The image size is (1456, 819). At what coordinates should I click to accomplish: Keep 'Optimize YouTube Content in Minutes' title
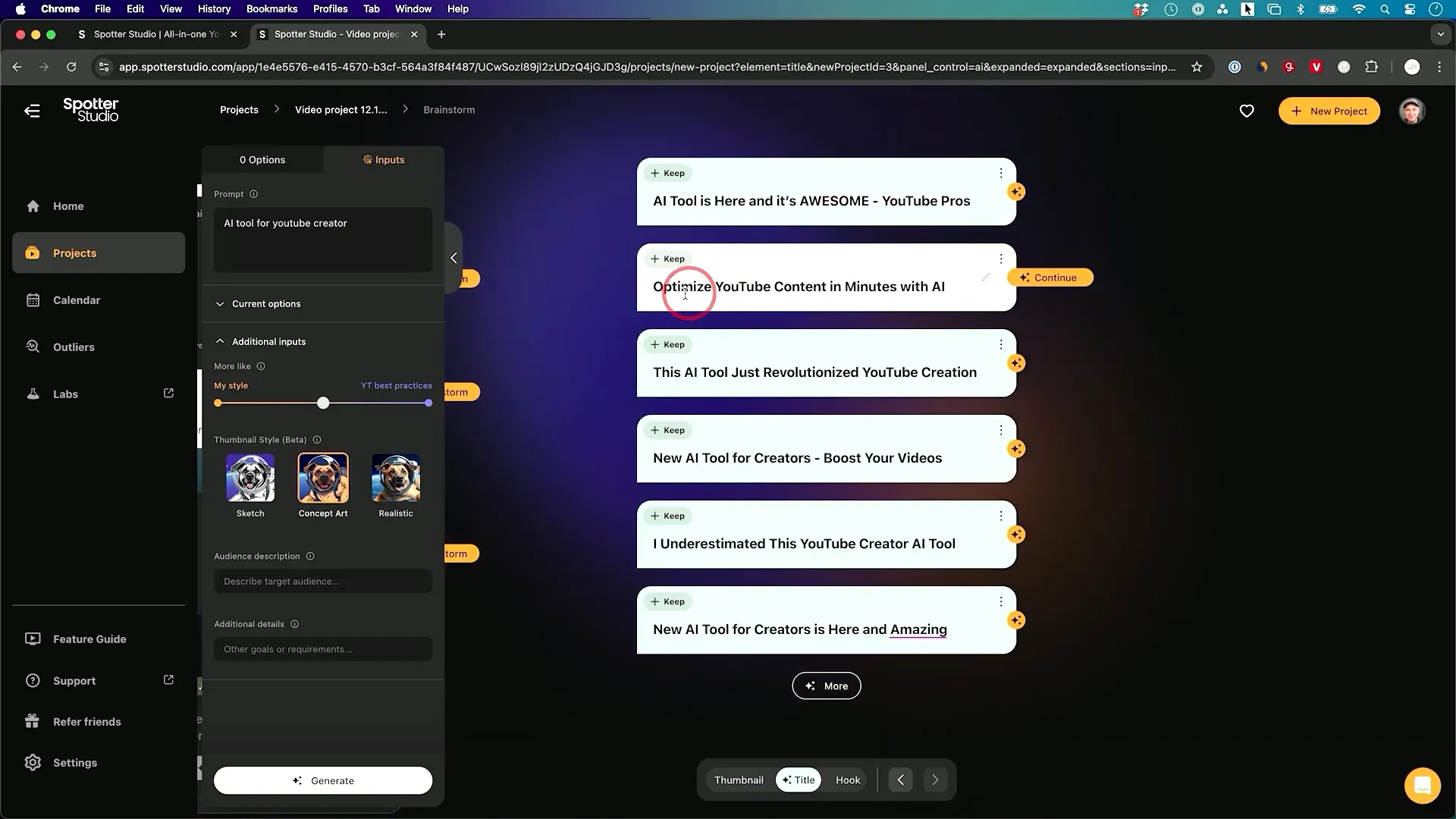(667, 259)
